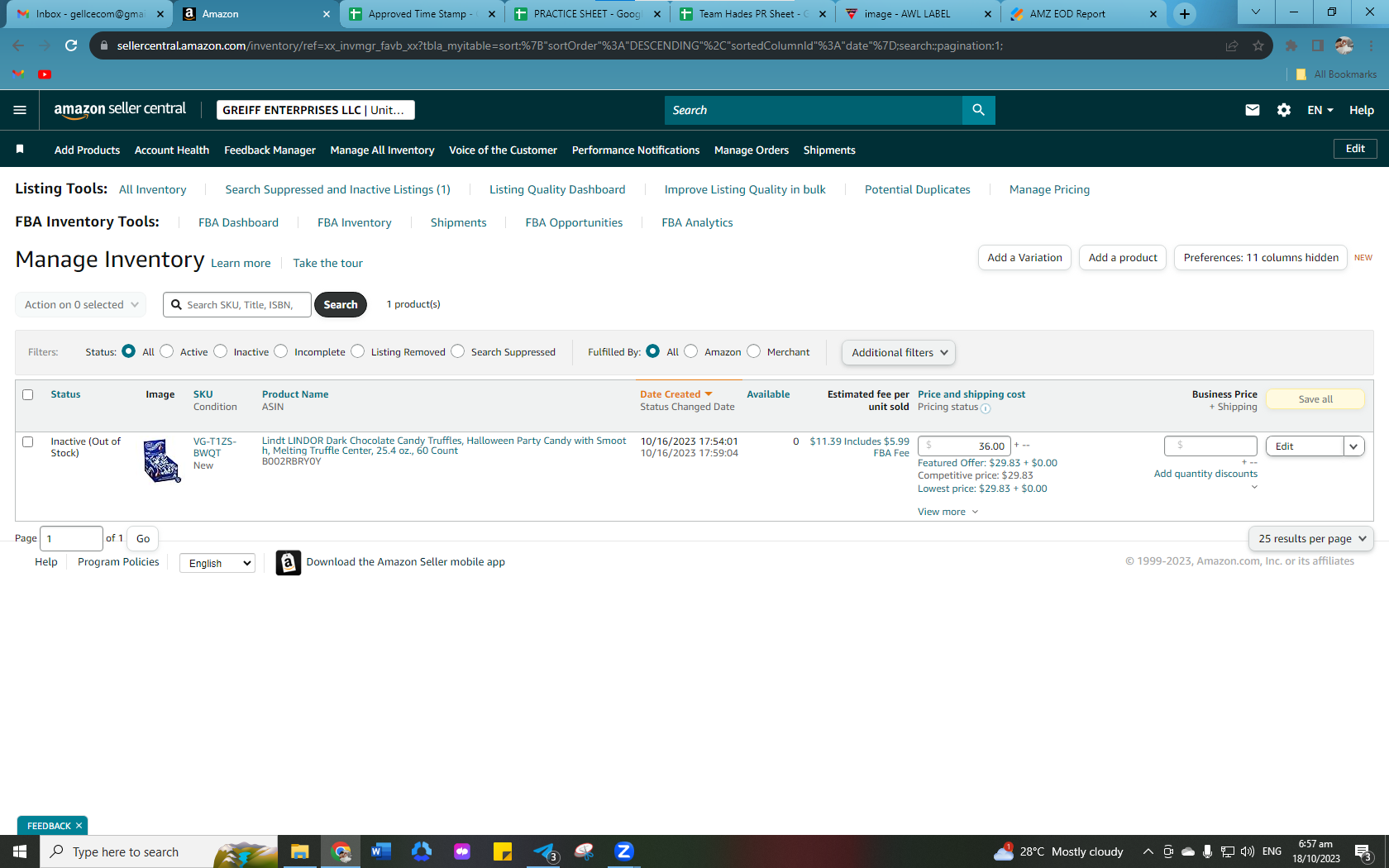
Task: Open Add Products in the nav bar
Action: click(x=87, y=150)
